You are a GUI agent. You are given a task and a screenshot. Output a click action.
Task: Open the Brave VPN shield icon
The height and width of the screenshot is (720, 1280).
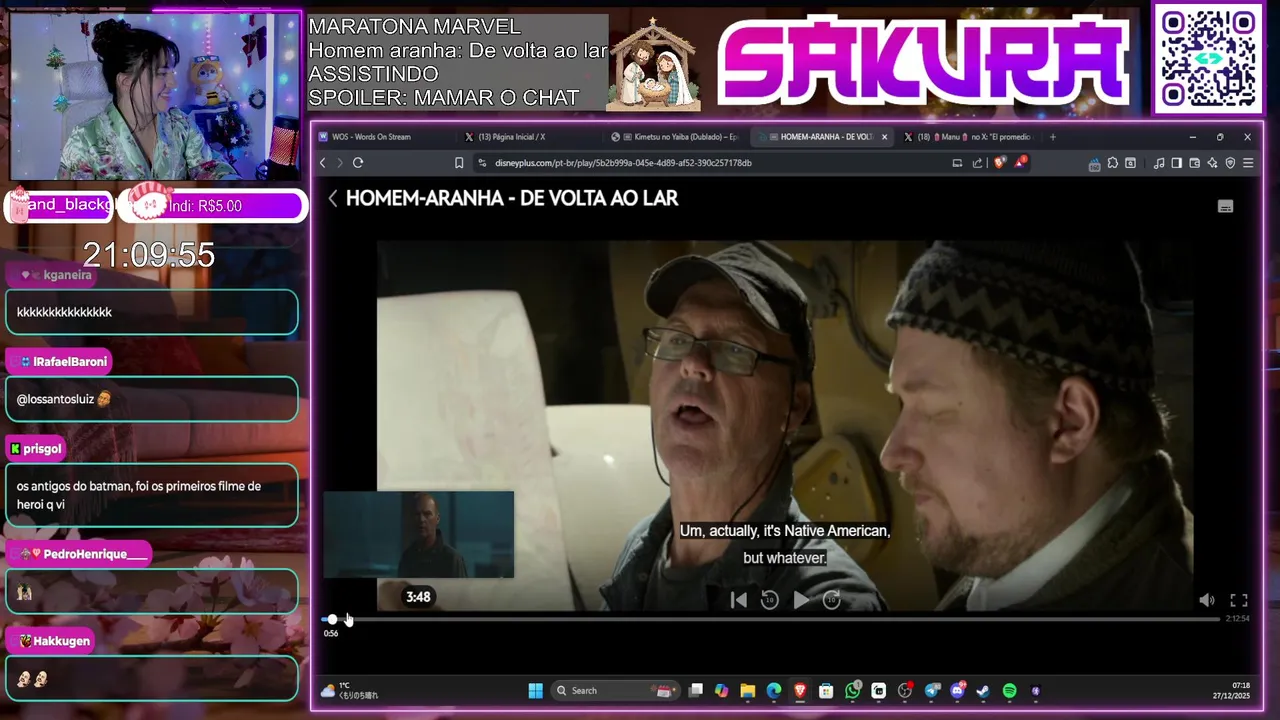[1230, 163]
